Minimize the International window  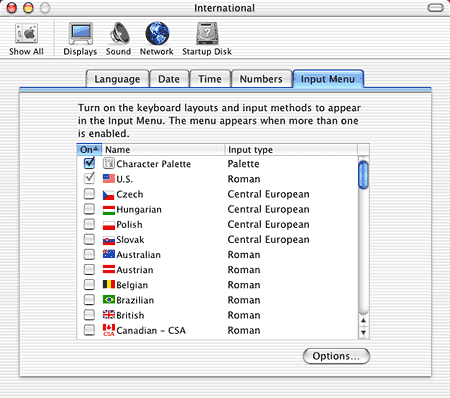(x=28, y=8)
